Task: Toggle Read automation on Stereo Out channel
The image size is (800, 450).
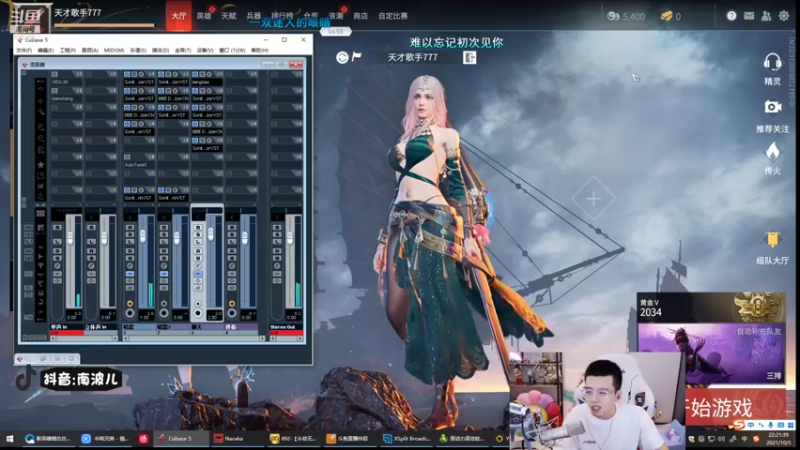Action: [277, 251]
